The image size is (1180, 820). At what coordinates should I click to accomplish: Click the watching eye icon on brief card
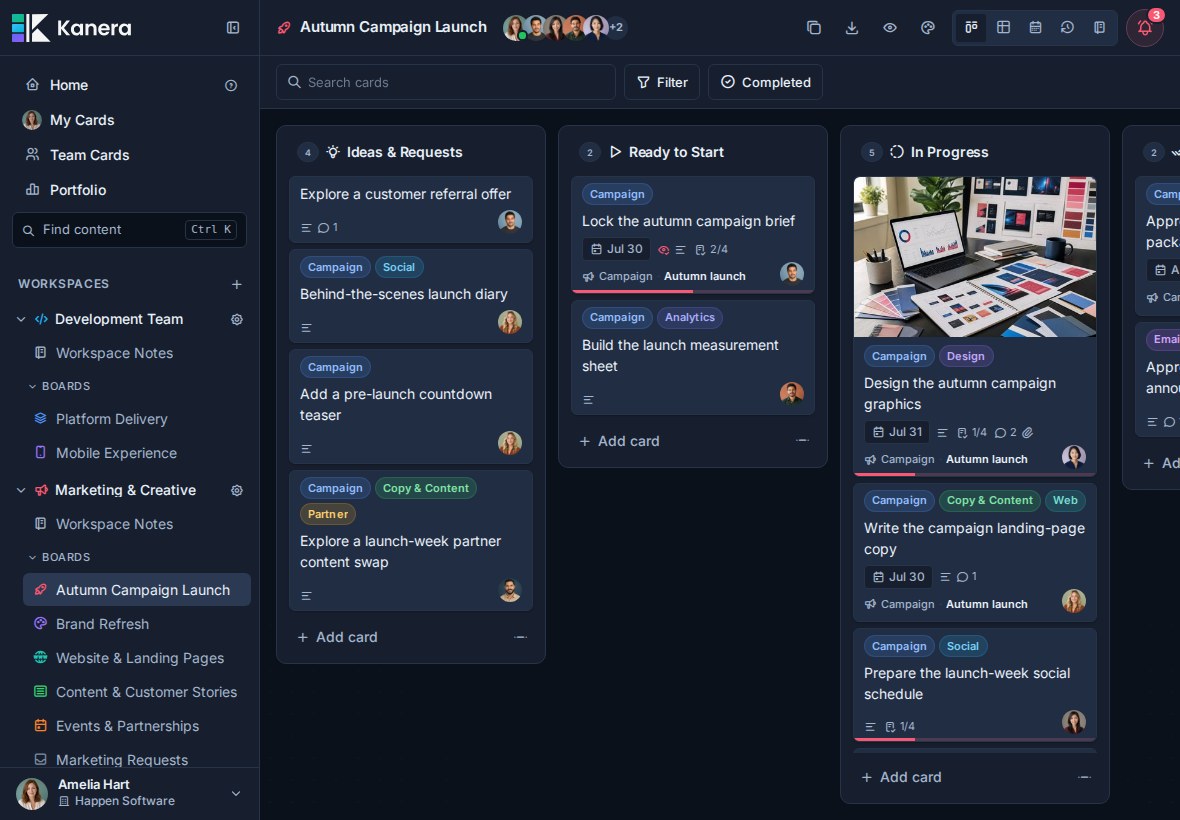click(664, 250)
